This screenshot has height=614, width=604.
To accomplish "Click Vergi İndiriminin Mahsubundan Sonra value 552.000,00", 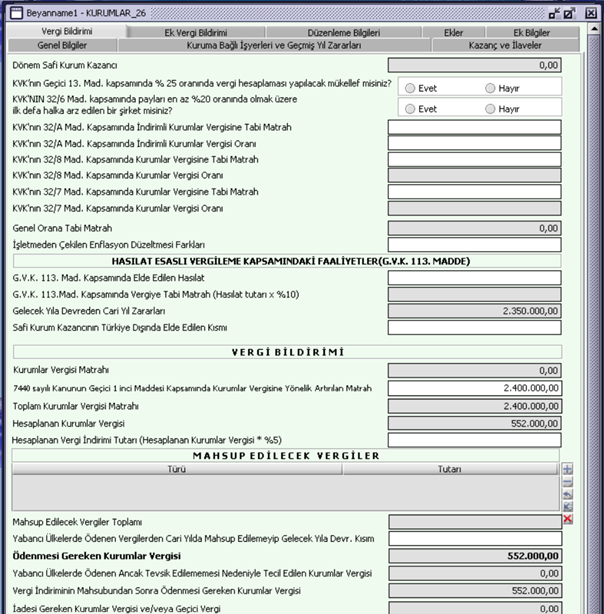I will click(475, 591).
